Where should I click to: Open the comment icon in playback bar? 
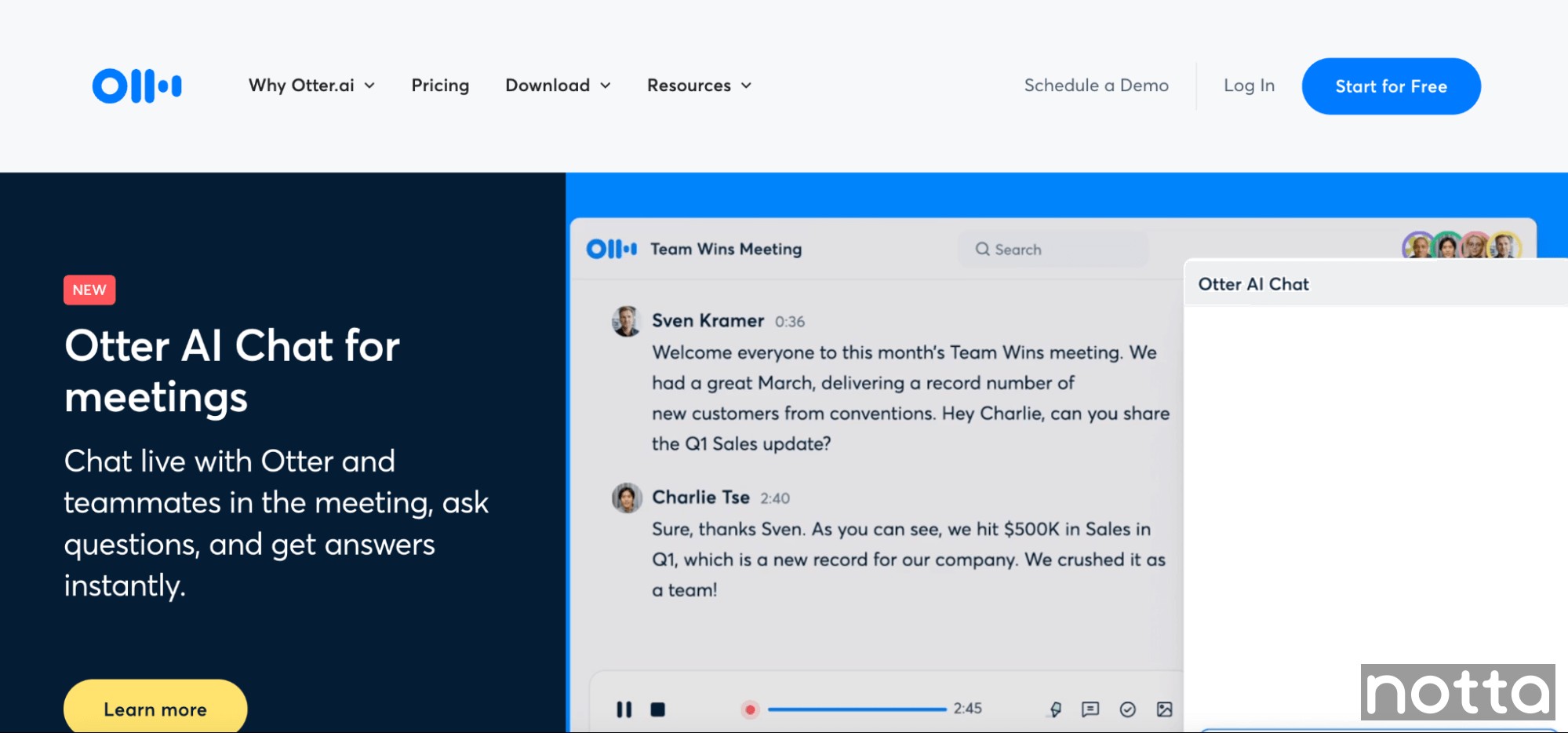click(1090, 709)
